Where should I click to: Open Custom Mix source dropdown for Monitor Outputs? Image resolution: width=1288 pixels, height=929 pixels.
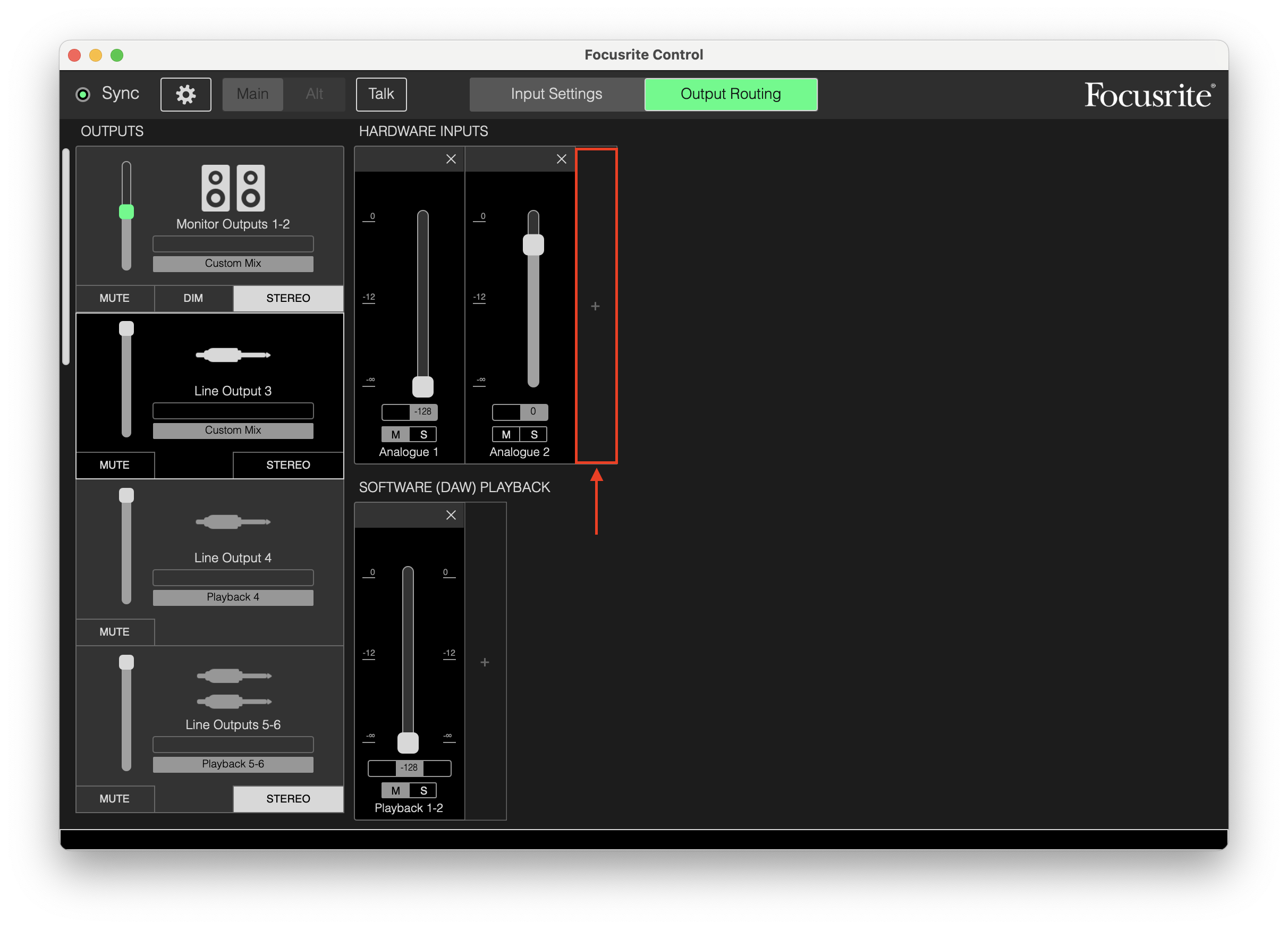(x=233, y=264)
